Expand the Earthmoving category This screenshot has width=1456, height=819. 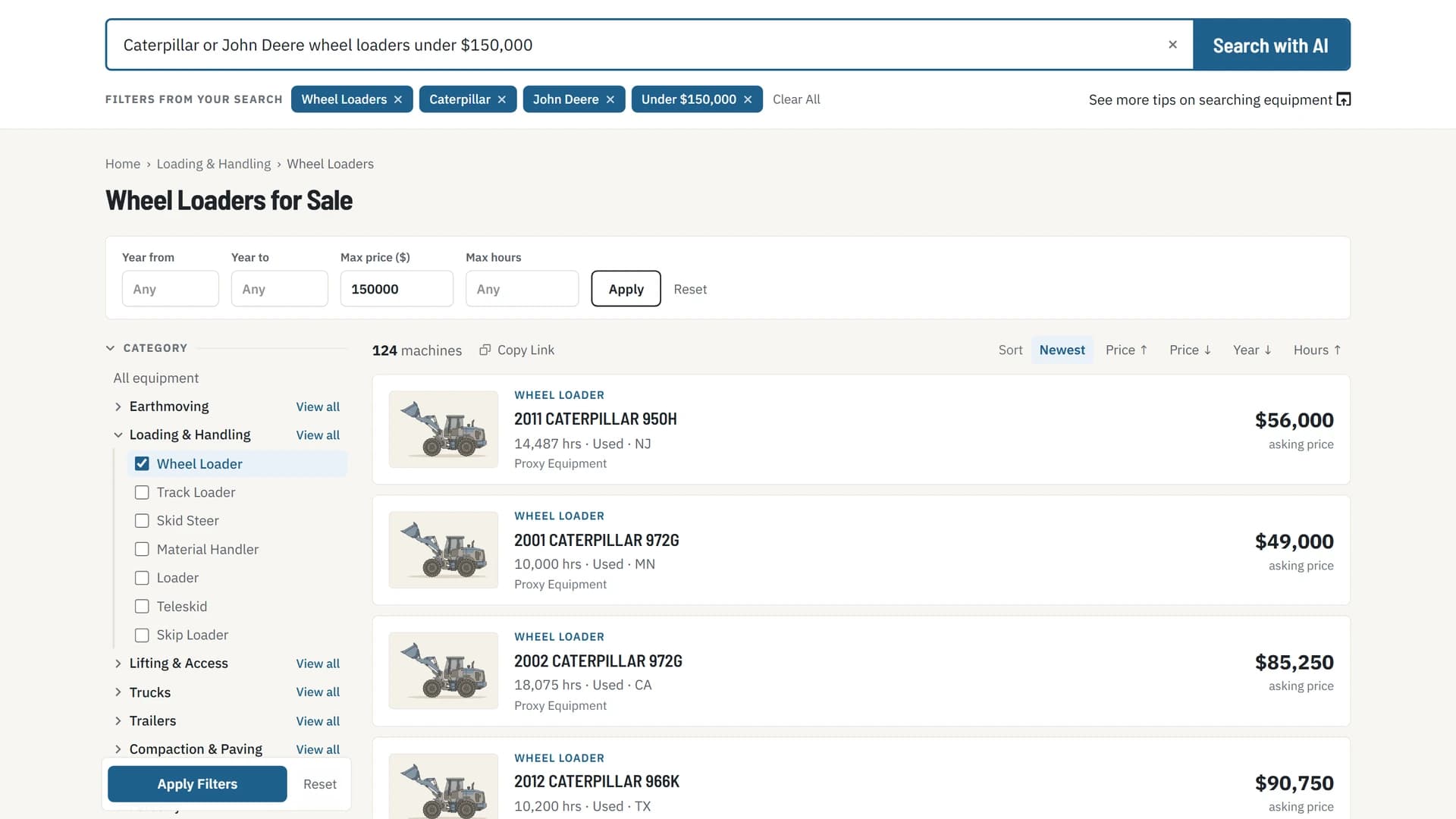[x=118, y=406]
